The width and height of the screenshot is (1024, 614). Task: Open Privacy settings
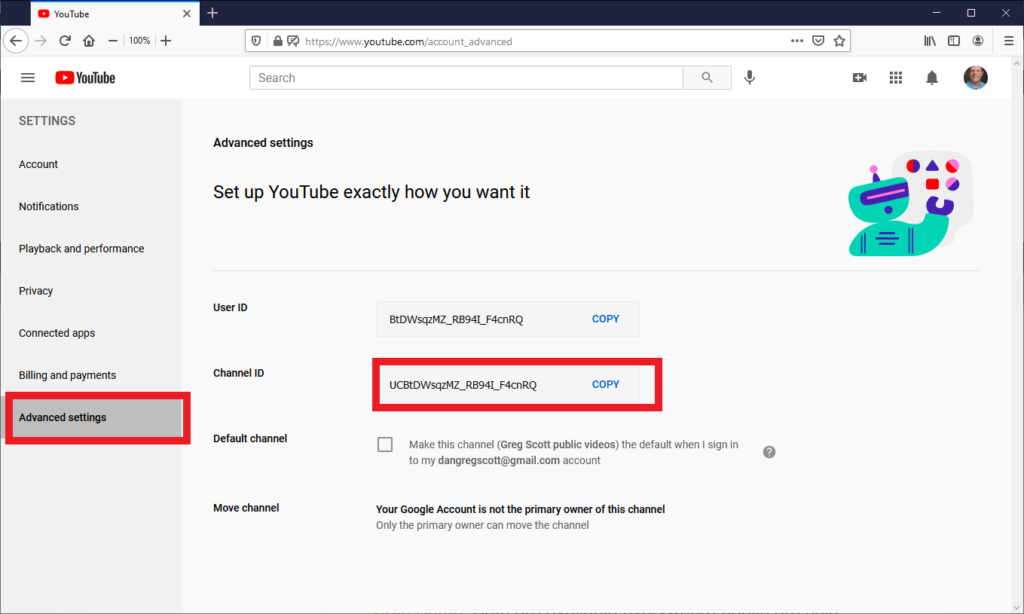pyautogui.click(x=36, y=291)
